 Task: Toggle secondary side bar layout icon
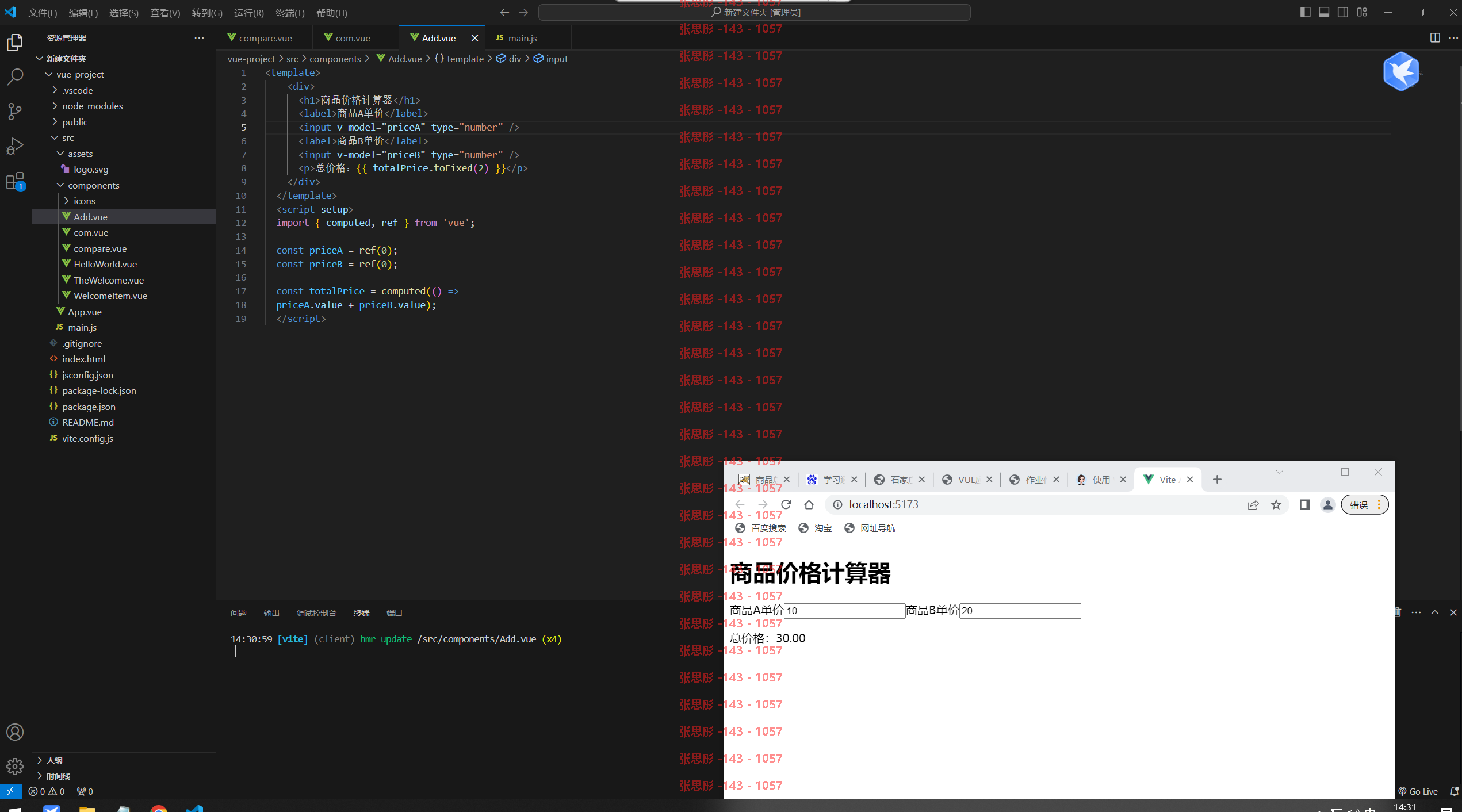1343,12
